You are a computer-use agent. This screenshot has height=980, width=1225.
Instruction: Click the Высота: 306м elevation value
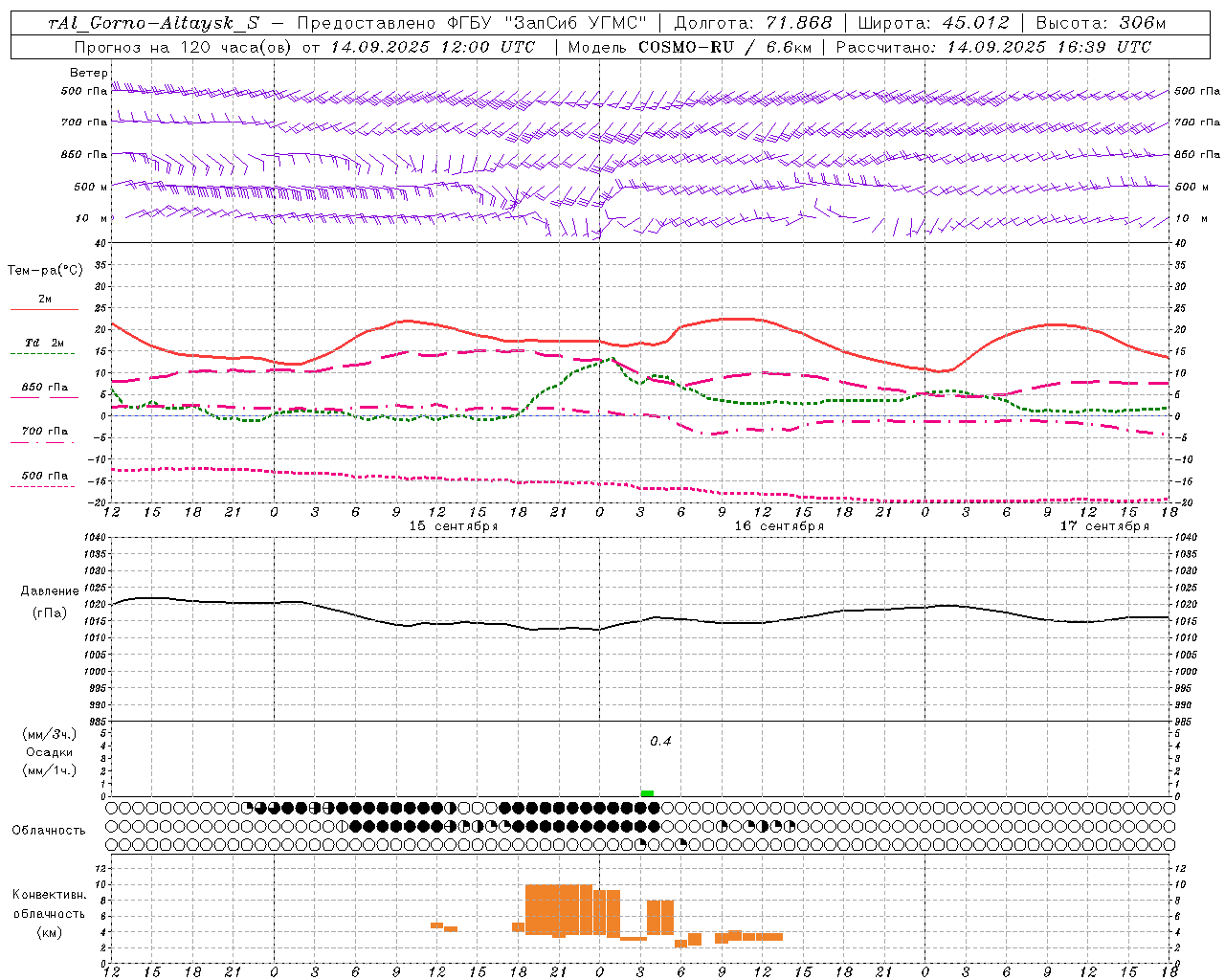point(1102,23)
